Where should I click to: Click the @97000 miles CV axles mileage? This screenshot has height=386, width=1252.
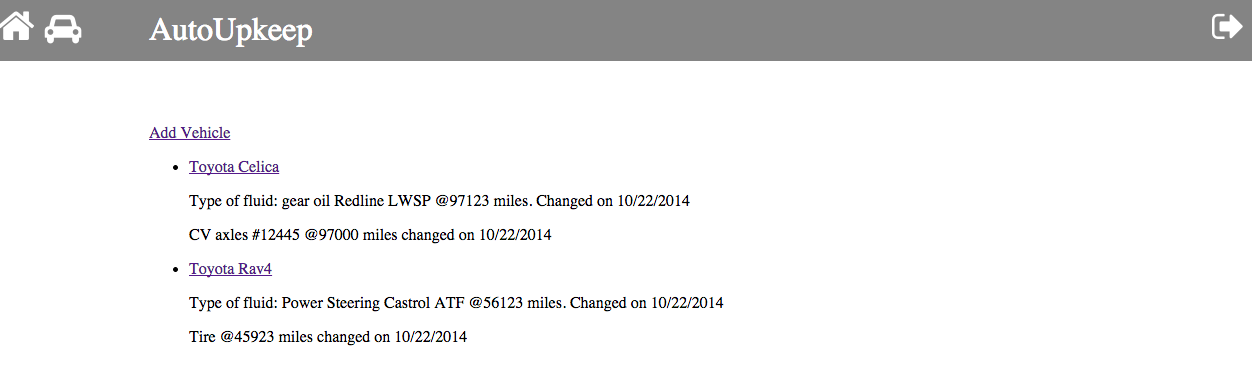click(350, 235)
